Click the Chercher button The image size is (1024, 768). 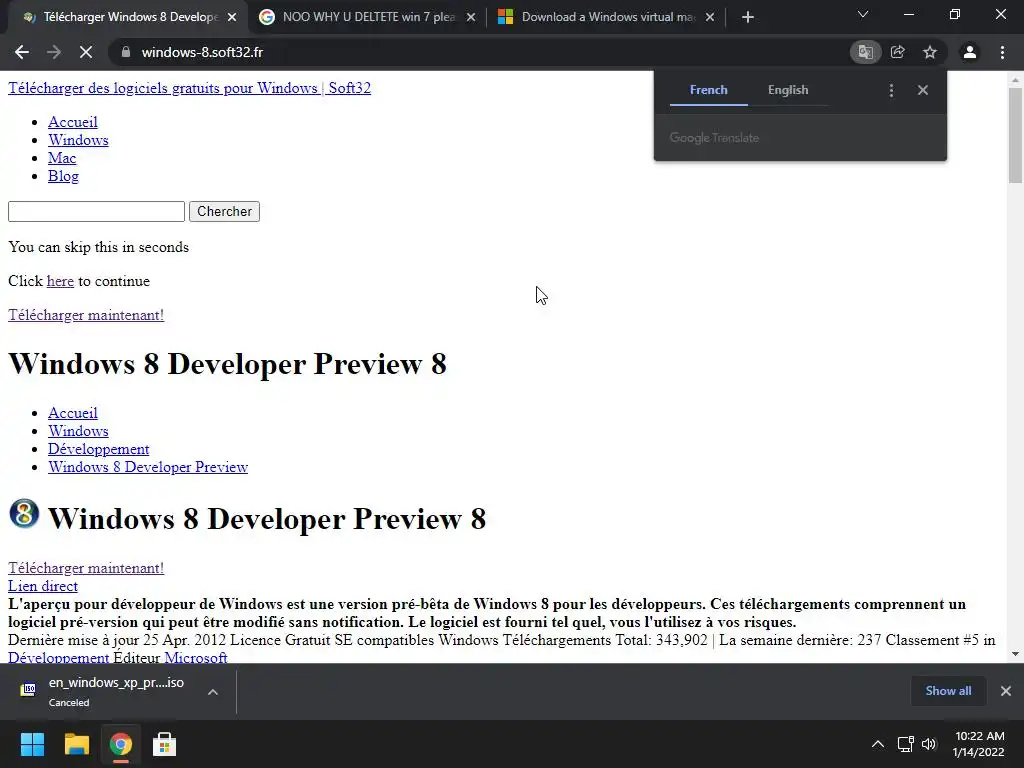225,212
